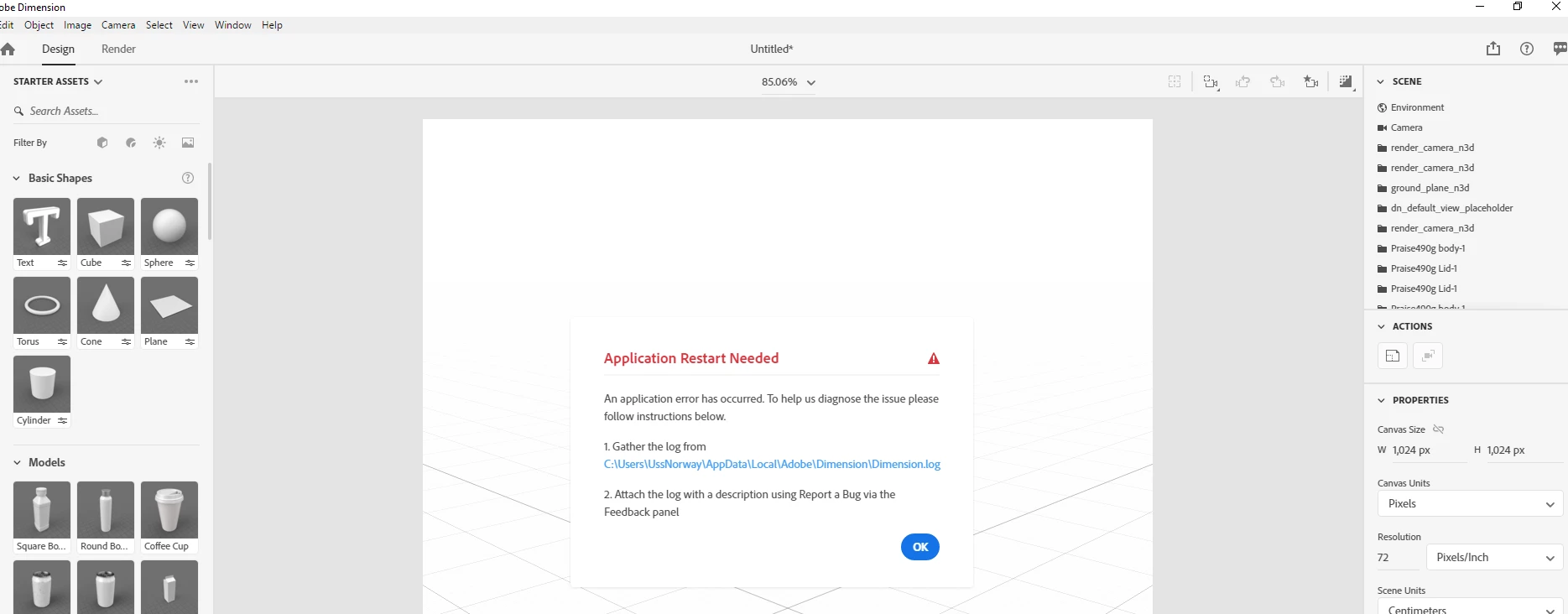Toggle canvas size constrain proportions link

point(1438,429)
